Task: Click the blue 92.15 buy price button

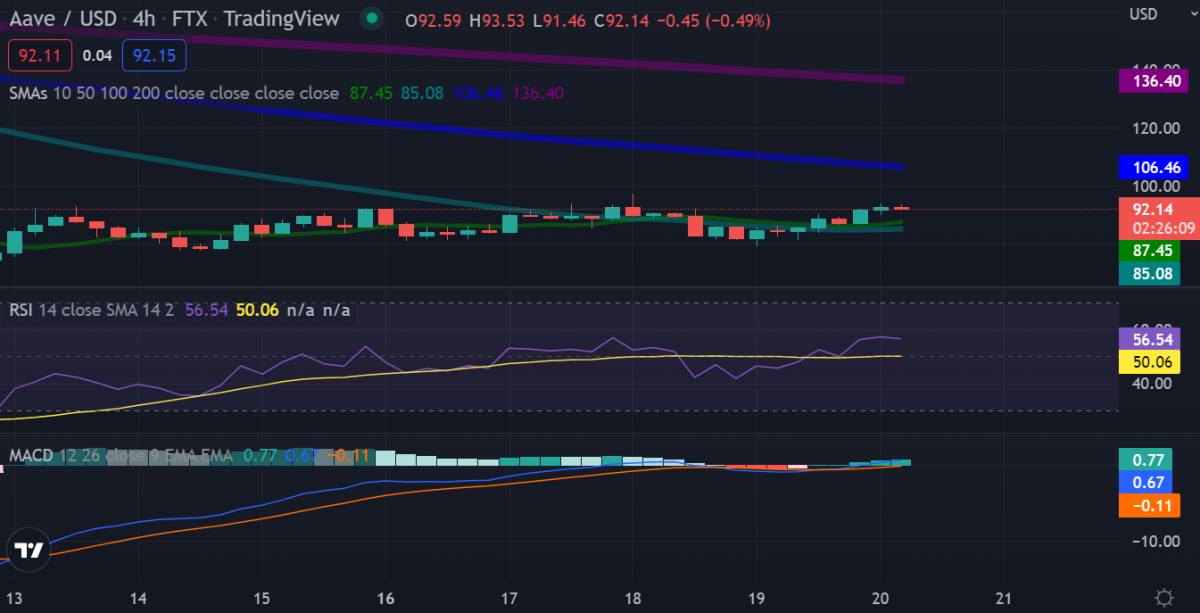Action: tap(154, 56)
